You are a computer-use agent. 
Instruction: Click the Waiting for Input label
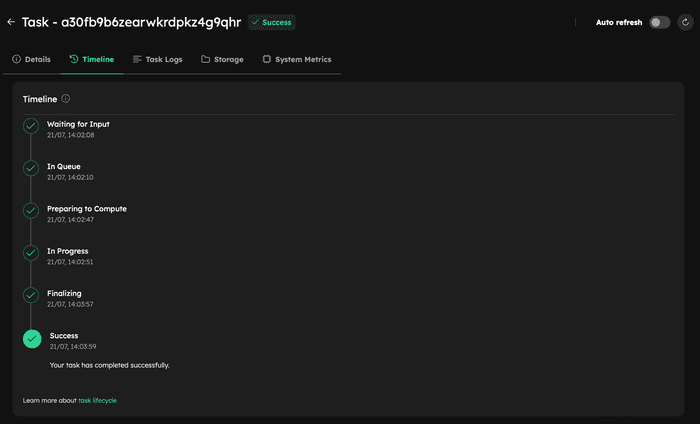pyautogui.click(x=78, y=124)
